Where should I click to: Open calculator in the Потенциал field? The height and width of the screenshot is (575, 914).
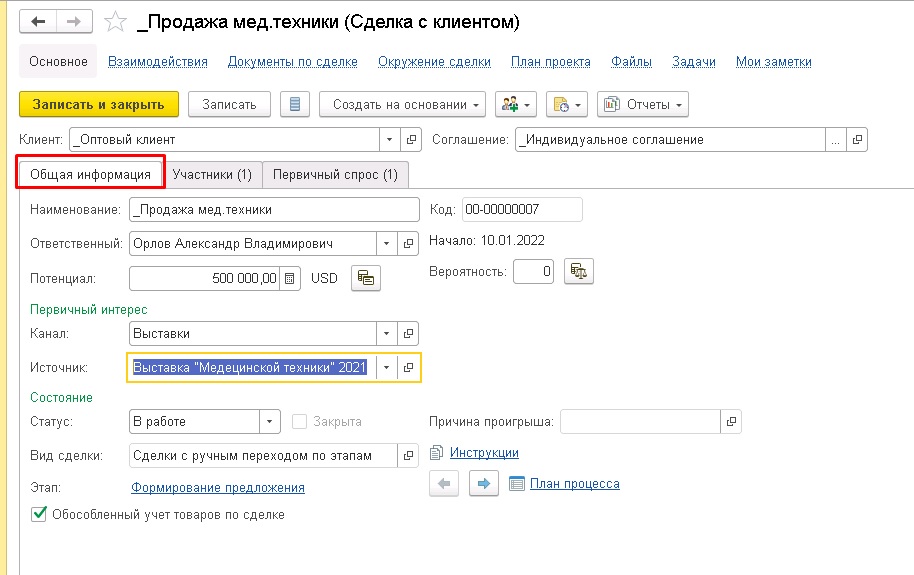click(290, 279)
